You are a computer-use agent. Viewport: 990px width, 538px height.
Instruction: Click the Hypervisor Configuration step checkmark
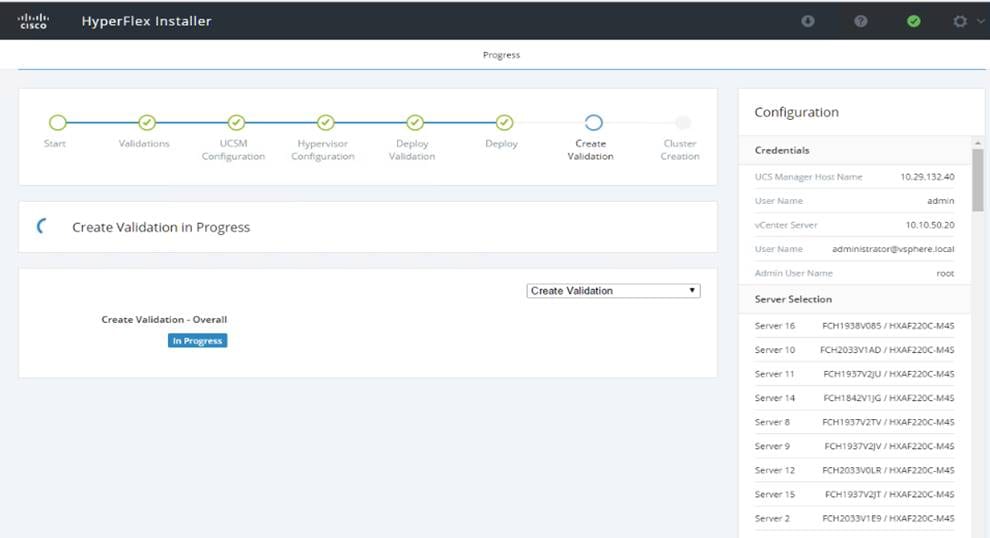[325, 123]
